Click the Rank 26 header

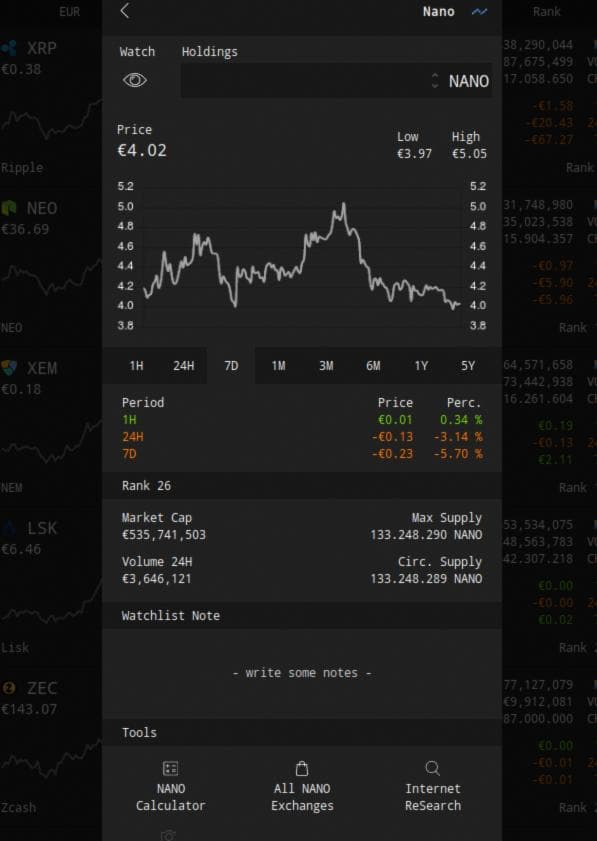click(302, 486)
